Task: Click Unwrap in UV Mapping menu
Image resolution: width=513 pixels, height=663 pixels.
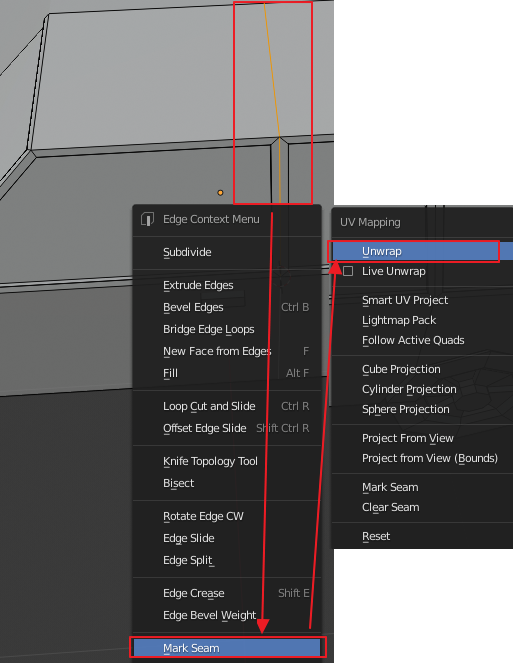Action: [x=422, y=251]
